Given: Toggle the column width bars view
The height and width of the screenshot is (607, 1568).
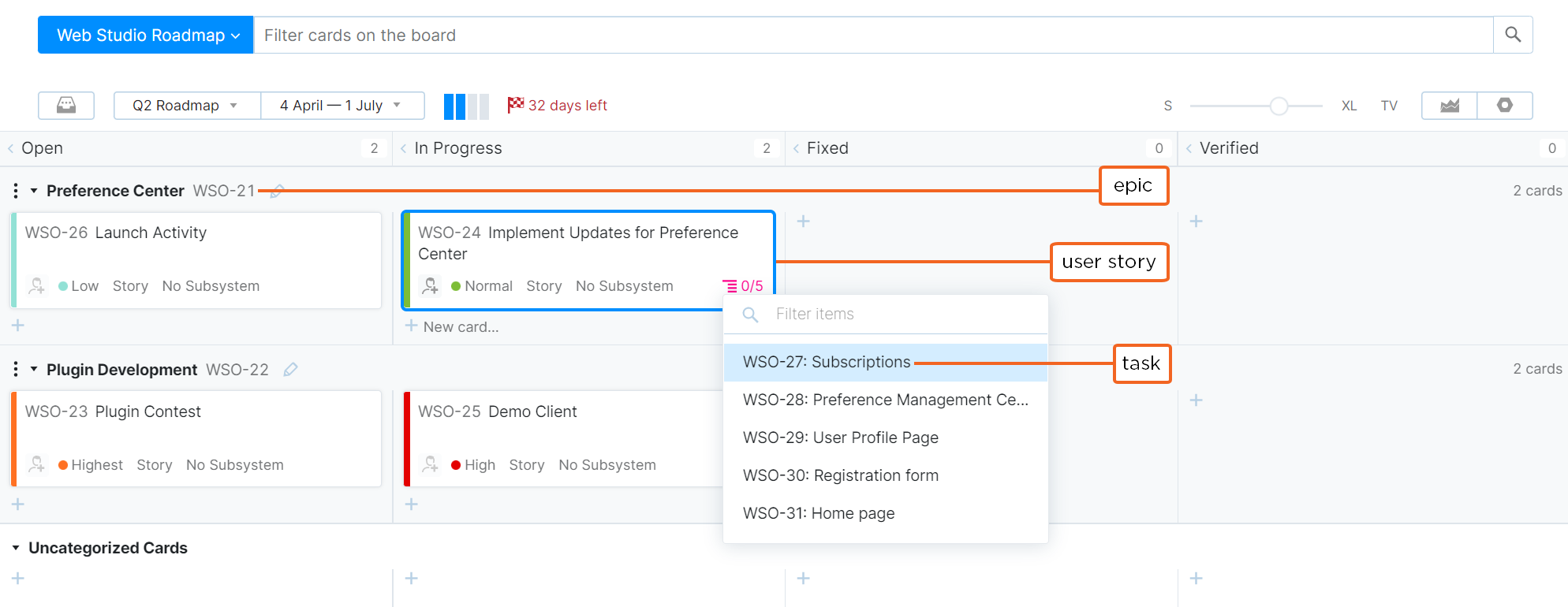Looking at the screenshot, I should coord(466,106).
